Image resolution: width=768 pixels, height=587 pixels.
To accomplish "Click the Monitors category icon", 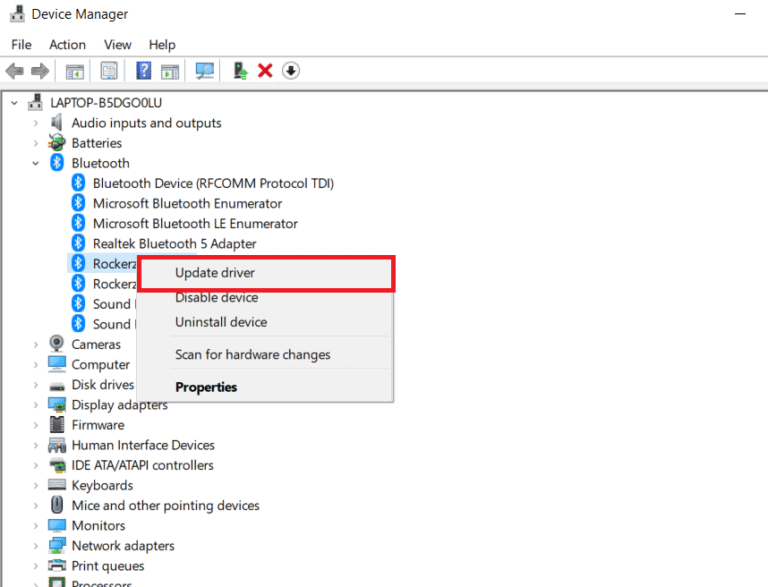I will coord(57,525).
